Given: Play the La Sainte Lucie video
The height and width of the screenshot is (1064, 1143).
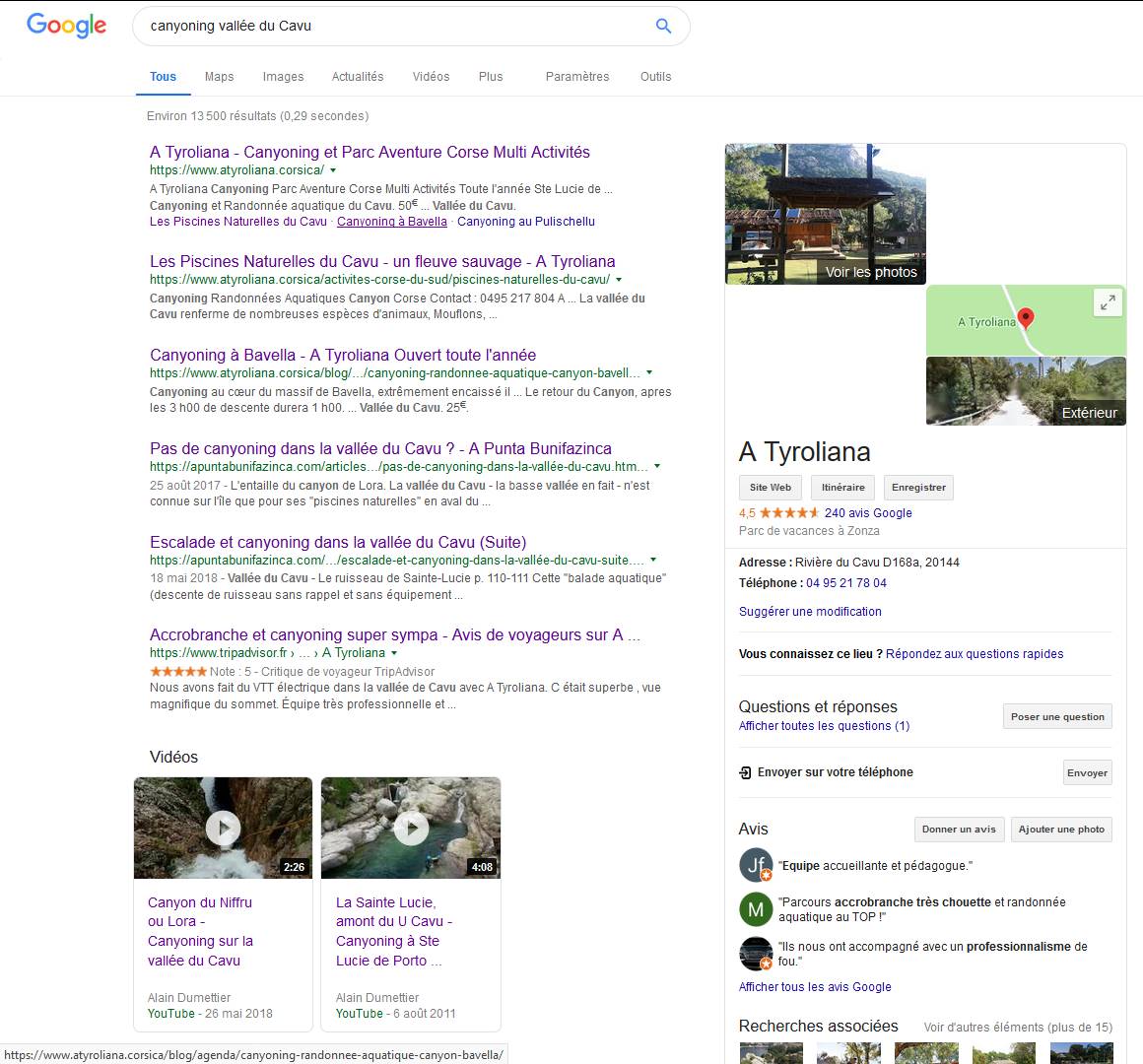Looking at the screenshot, I should pyautogui.click(x=411, y=828).
